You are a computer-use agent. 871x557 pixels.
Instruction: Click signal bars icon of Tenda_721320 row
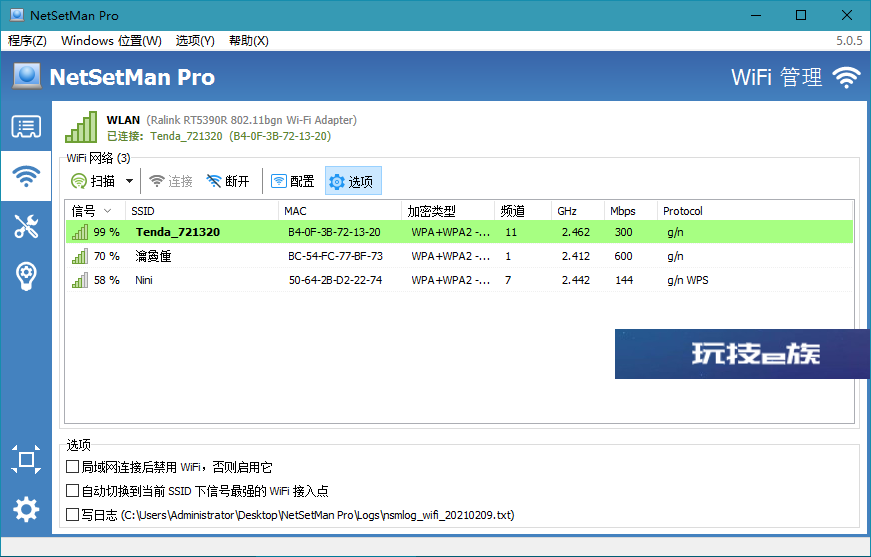[x=79, y=232]
